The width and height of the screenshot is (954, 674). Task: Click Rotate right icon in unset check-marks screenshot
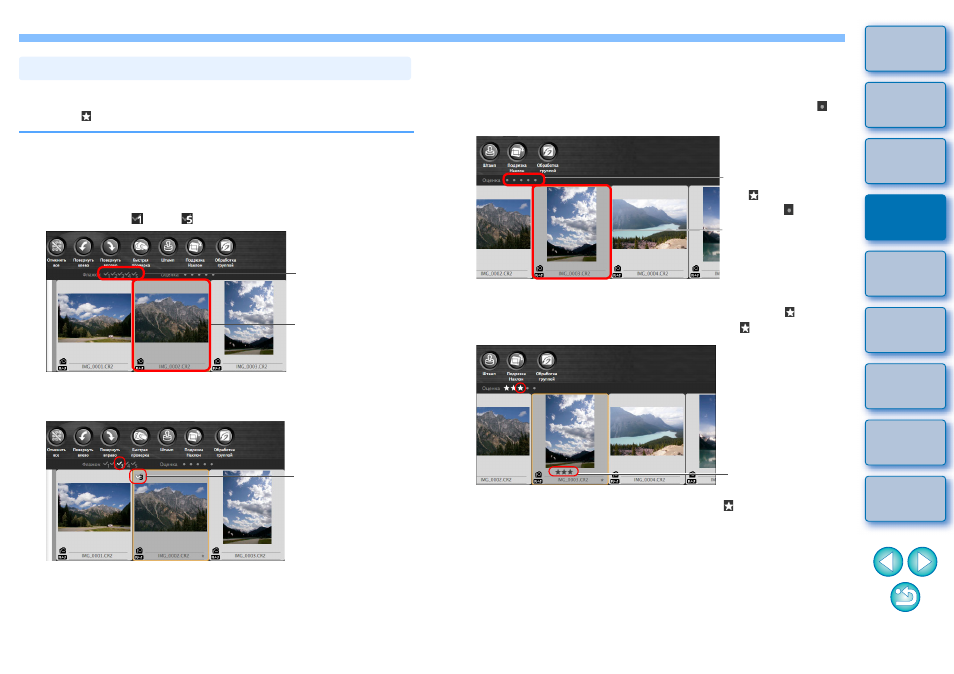(x=111, y=247)
